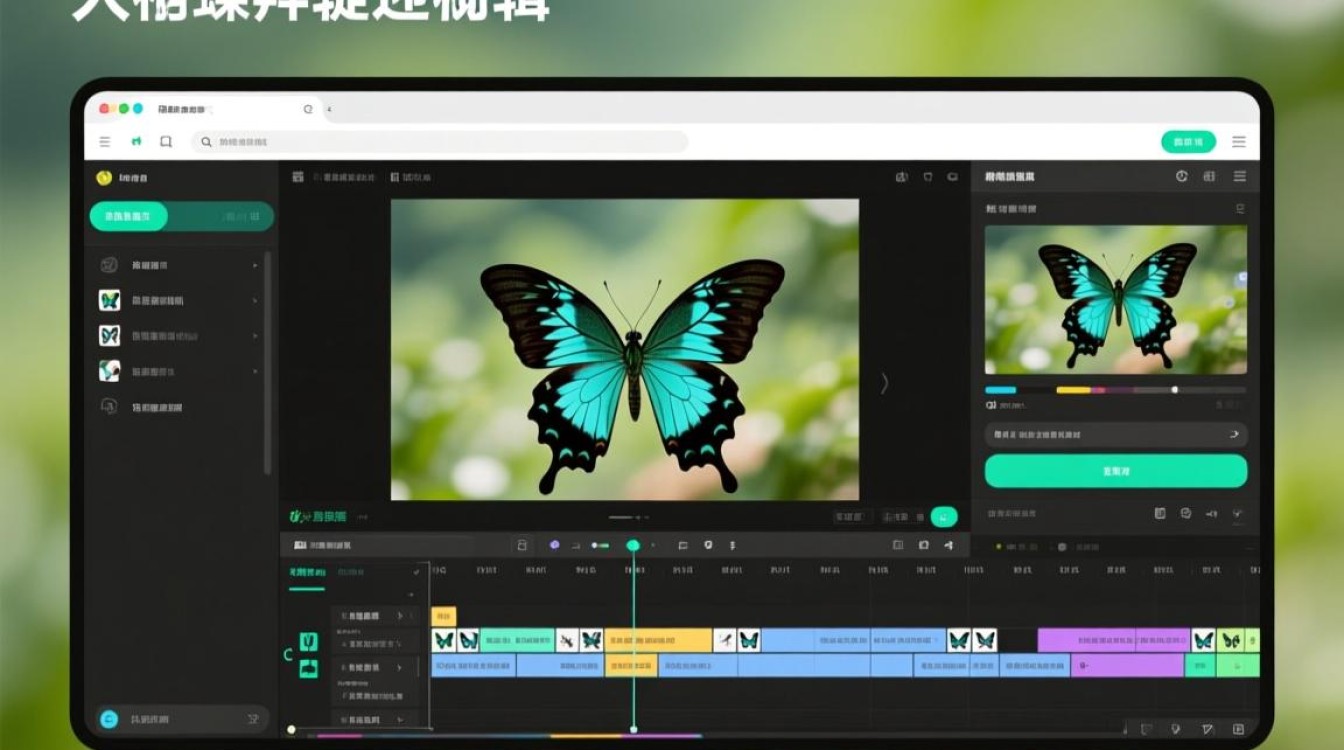Click the blue circle icon in the sidebar footer
The image size is (1344, 750).
click(x=109, y=719)
